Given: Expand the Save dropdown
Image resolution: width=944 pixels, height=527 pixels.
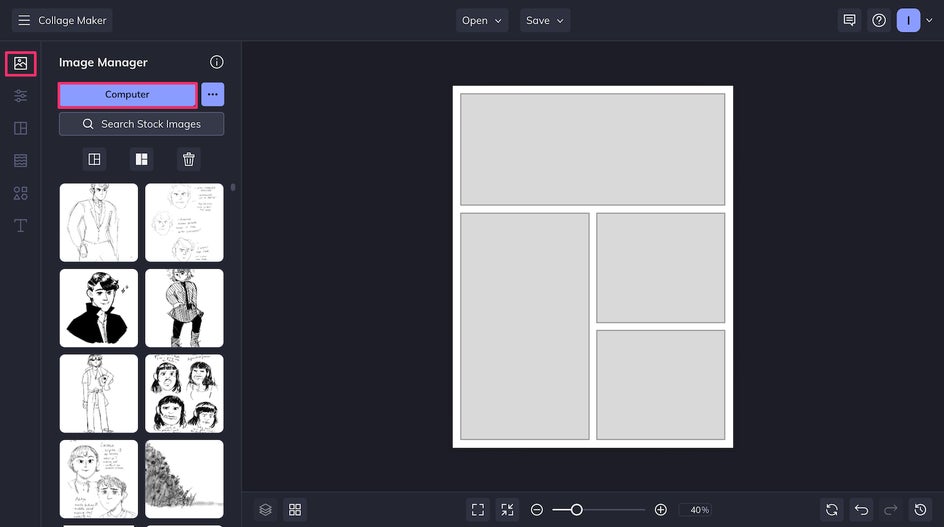Looking at the screenshot, I should tap(545, 20).
